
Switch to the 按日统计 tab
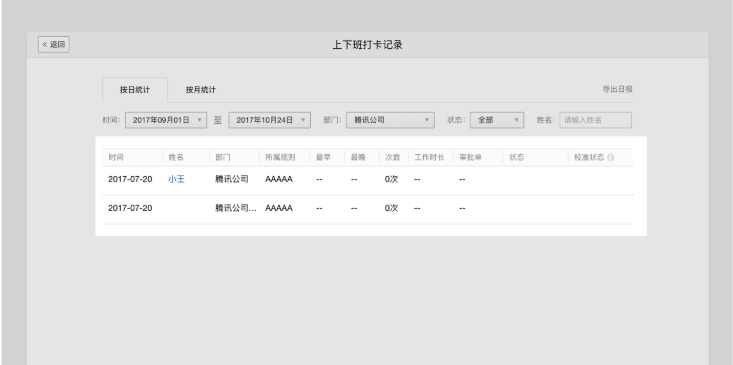[135, 90]
